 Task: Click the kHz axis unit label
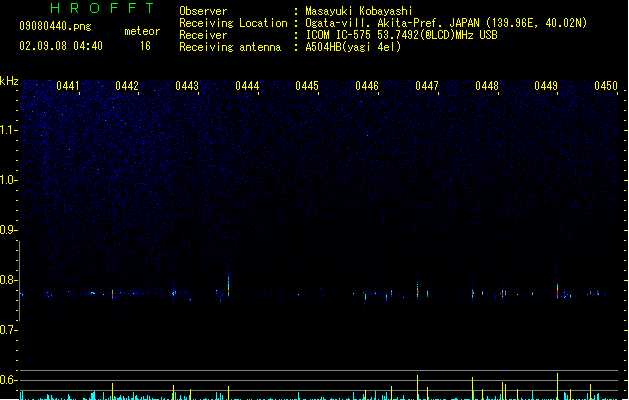[x=9, y=81]
